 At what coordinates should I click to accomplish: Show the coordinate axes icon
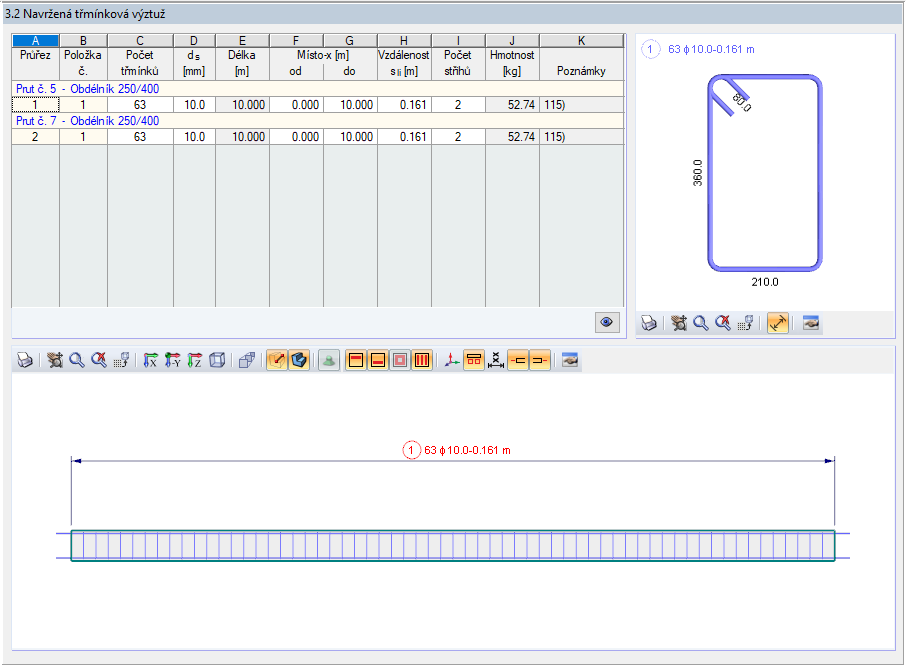[452, 360]
